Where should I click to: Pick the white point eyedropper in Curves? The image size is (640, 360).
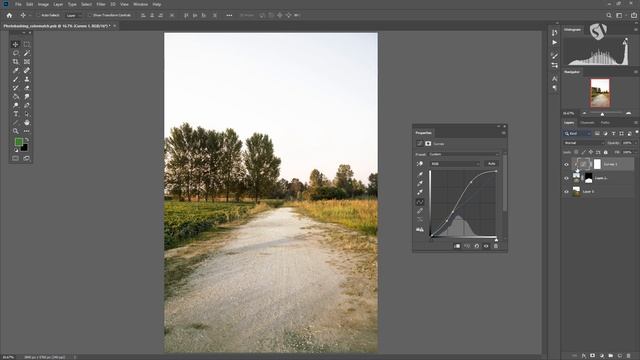[420, 192]
